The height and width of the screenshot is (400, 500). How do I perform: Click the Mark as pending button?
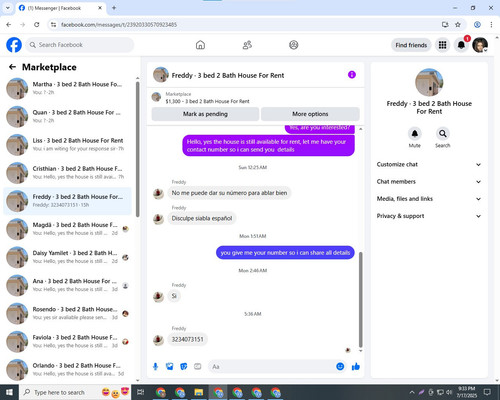205,114
